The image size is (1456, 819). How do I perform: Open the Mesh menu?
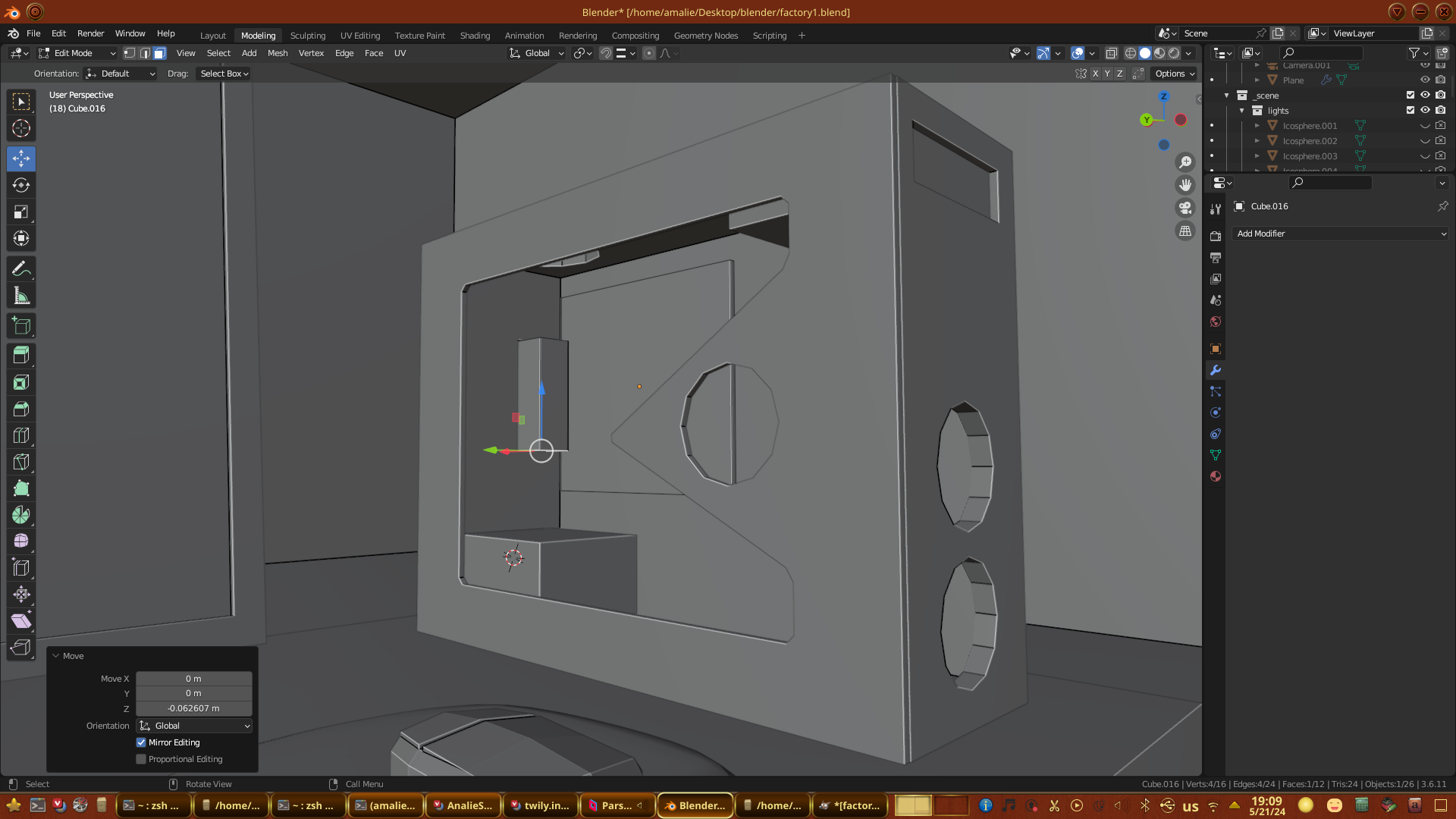[278, 53]
